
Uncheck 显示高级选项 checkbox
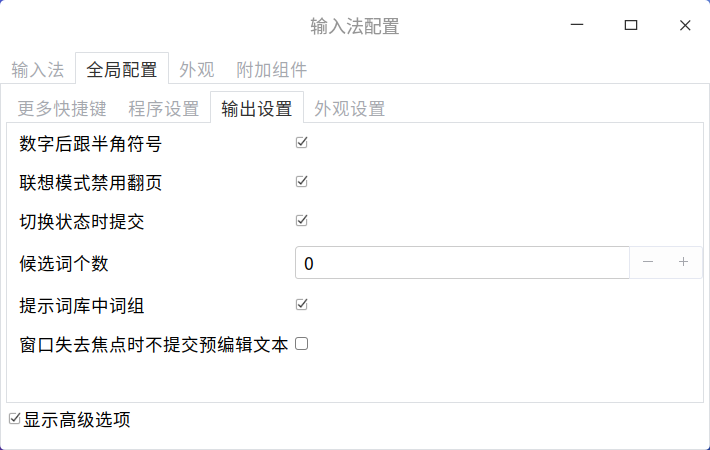click(14, 419)
